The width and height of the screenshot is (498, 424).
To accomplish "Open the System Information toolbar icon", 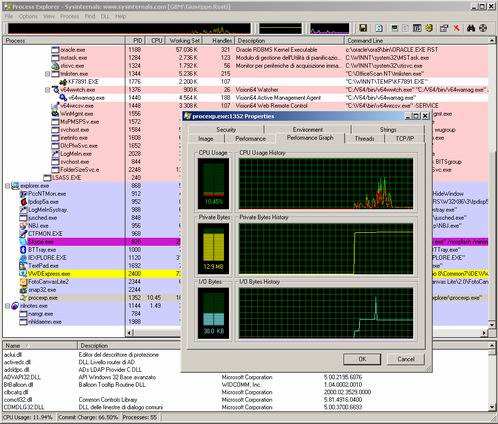I will 395,28.
